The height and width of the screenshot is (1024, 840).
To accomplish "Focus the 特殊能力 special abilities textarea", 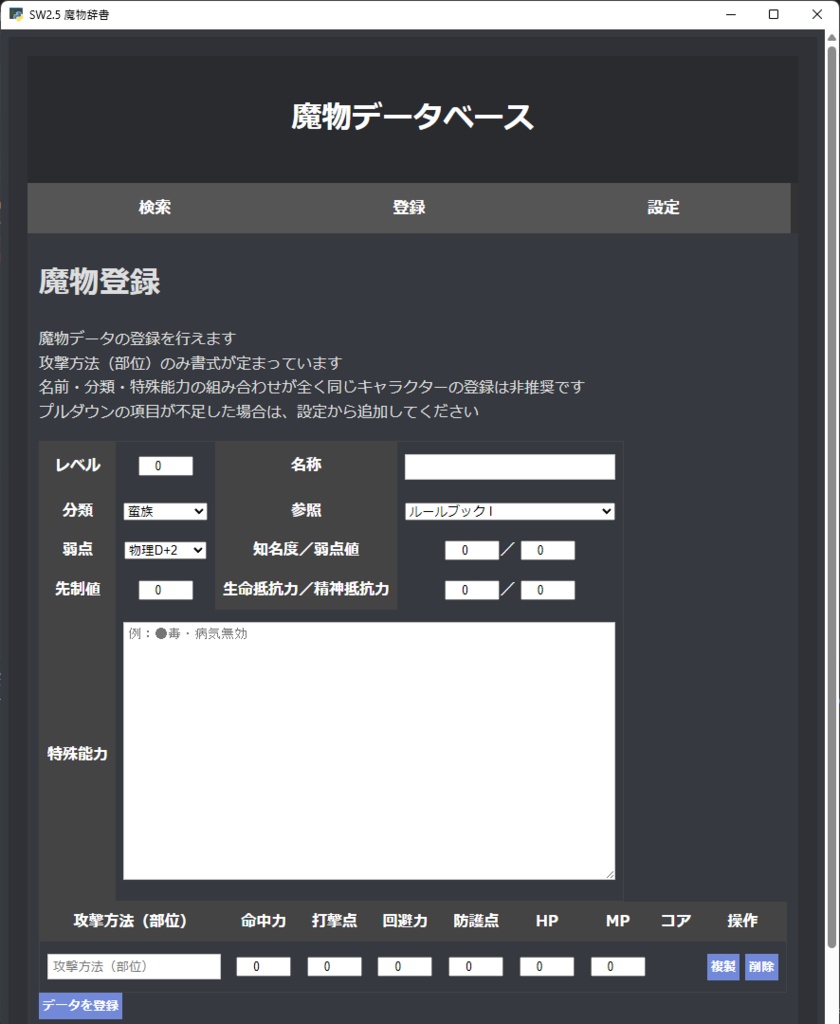I will tap(369, 750).
